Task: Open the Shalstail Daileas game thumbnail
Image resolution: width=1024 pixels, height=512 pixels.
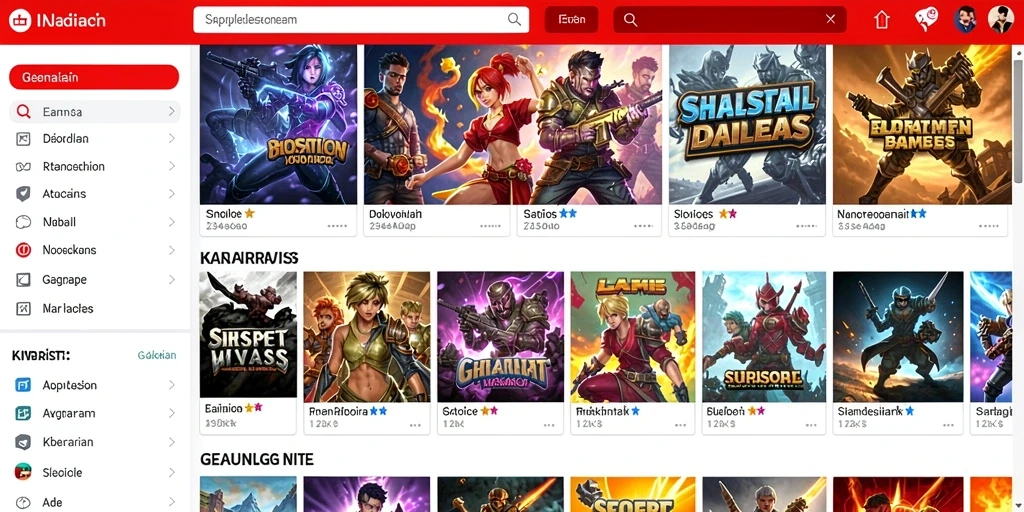Action: point(746,125)
